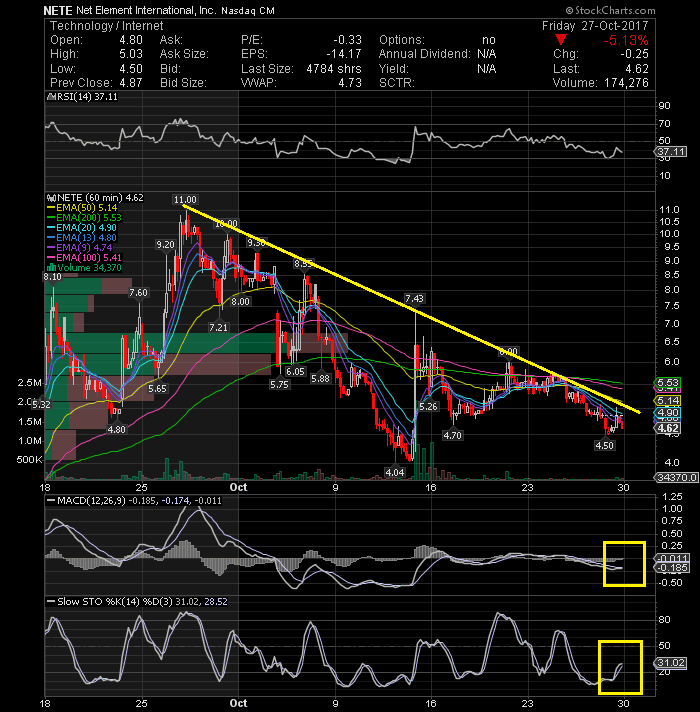This screenshot has width=700, height=712.
Task: Click the company name Net Element International, Inc.
Action: (x=145, y=10)
